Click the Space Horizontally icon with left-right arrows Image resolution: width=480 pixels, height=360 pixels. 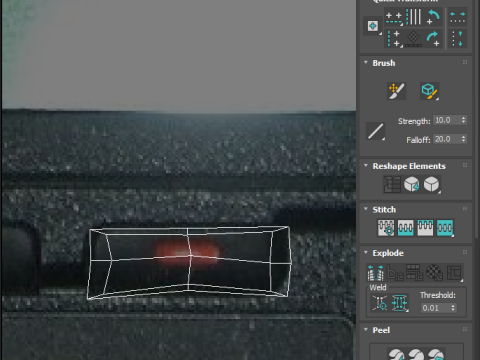[457, 17]
